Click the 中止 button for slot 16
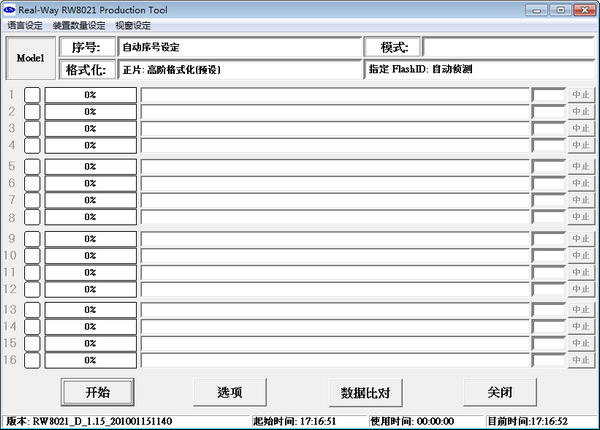 point(581,360)
